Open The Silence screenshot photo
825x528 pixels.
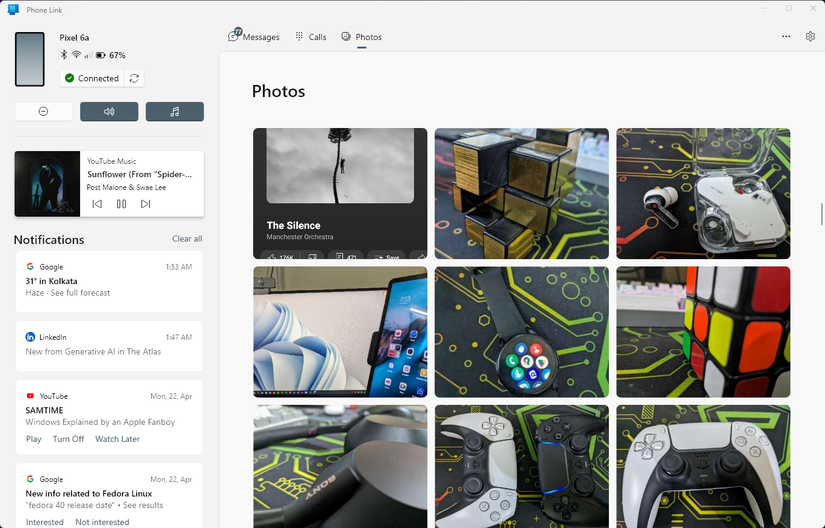pyautogui.click(x=340, y=194)
